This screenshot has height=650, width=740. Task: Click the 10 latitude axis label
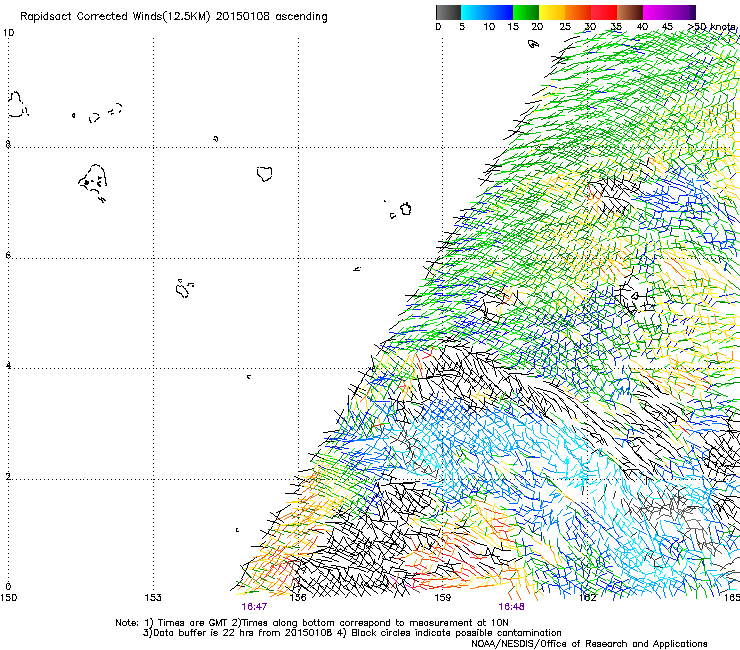pos(8,33)
